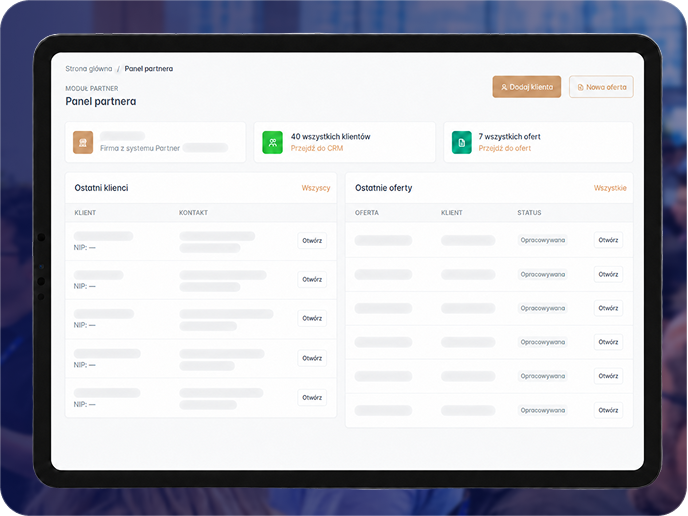The height and width of the screenshot is (516, 688).
Task: Click the Ostatni klienci heading
Action: coord(101,188)
